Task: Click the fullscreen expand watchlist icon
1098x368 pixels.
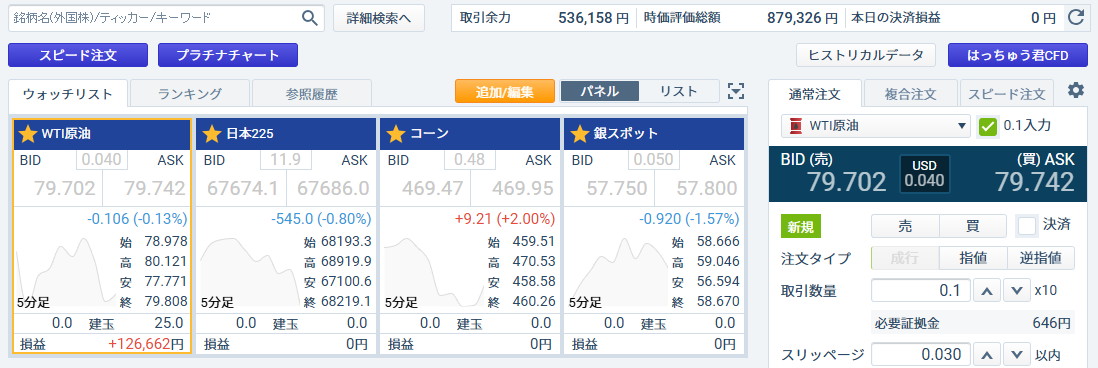Action: (x=736, y=91)
